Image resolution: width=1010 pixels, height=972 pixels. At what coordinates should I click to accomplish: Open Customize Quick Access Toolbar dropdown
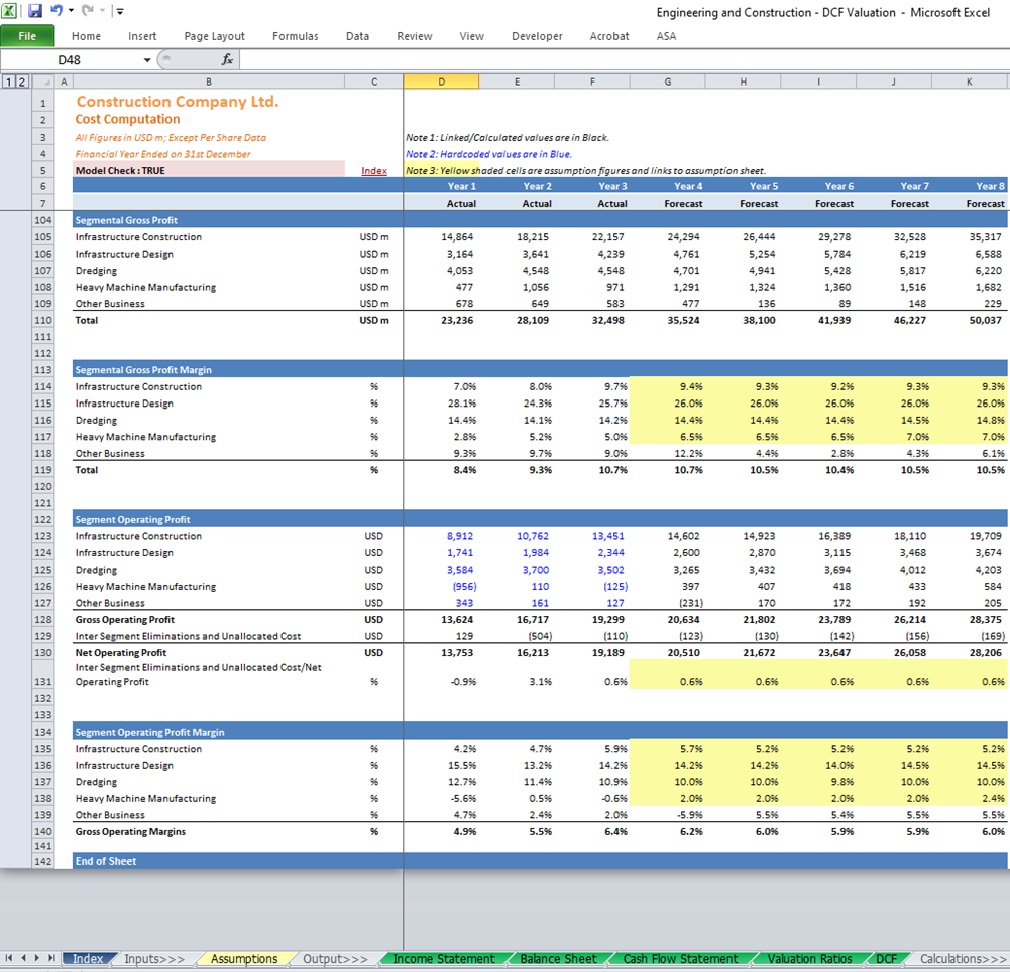[120, 10]
